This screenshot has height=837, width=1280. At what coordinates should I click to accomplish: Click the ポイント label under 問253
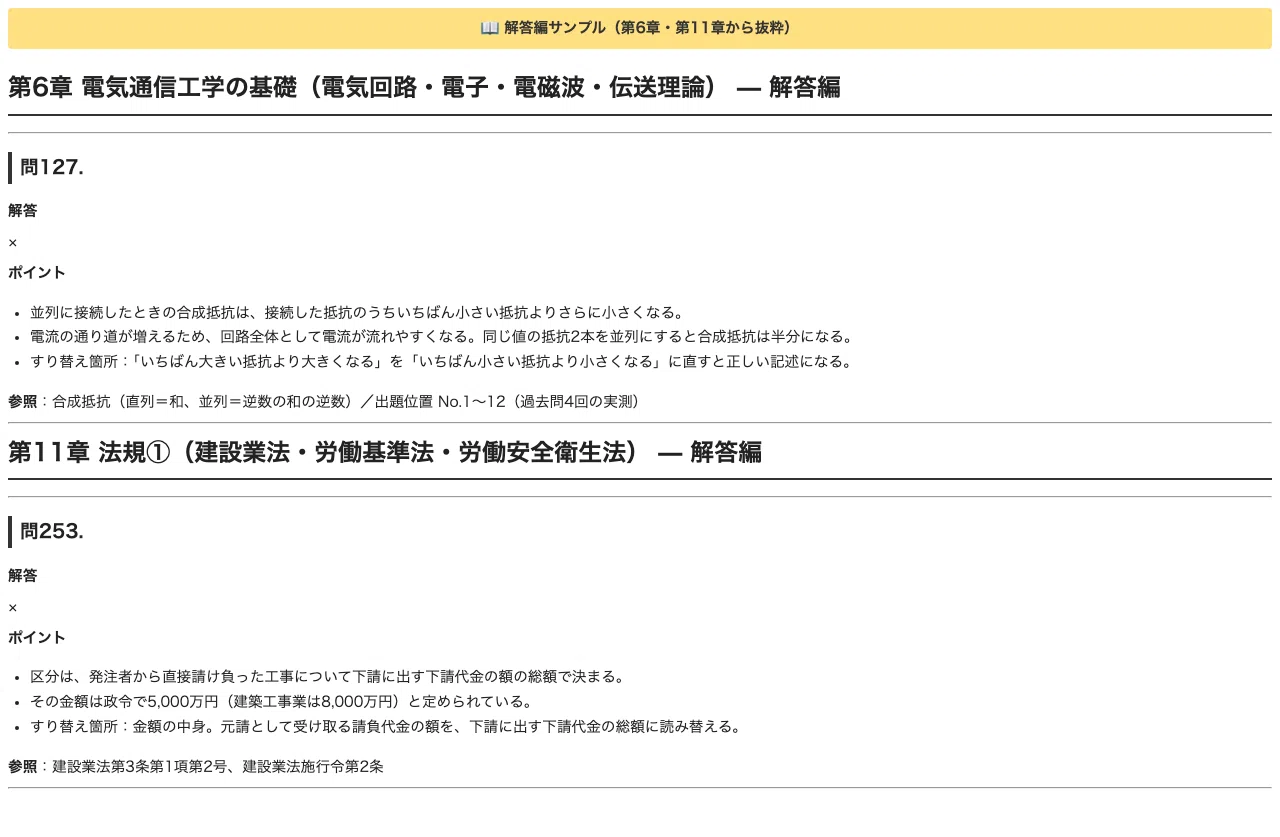click(x=37, y=638)
